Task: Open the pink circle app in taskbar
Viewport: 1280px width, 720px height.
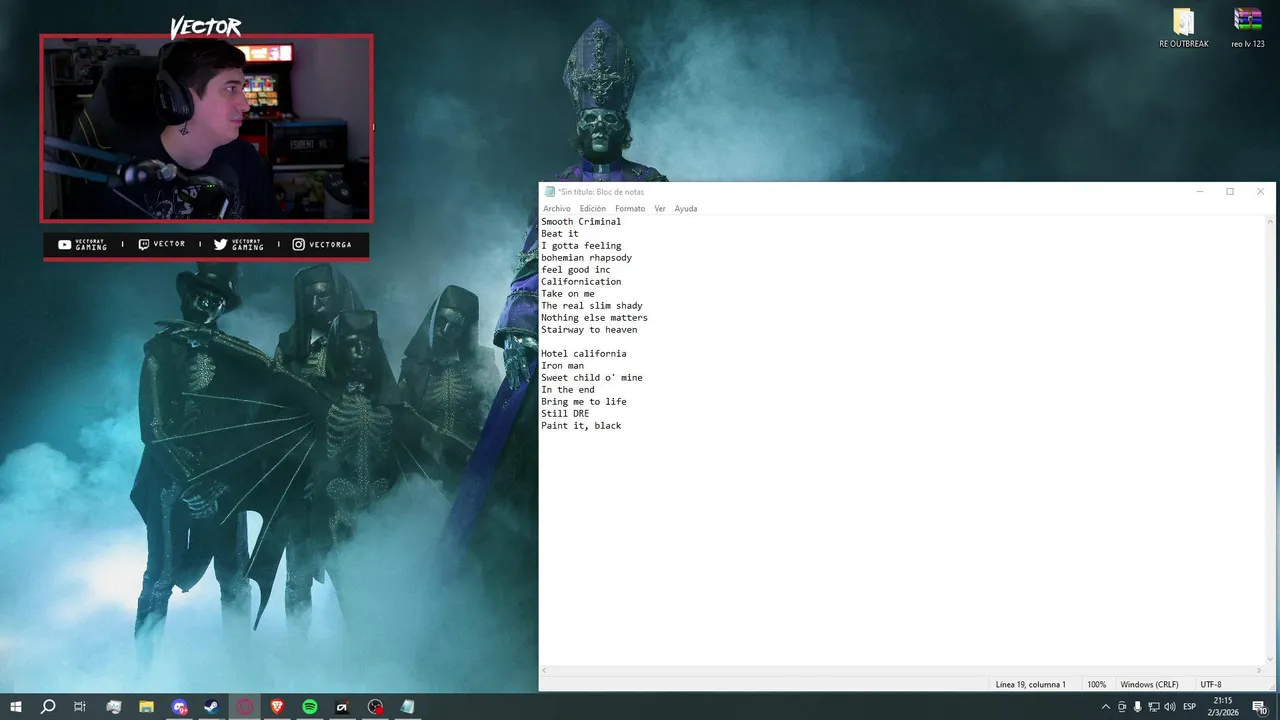Action: pyautogui.click(x=245, y=707)
